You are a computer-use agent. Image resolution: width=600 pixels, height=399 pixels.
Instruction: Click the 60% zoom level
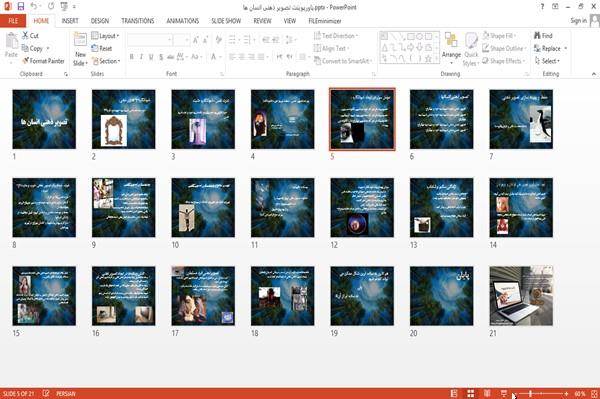[x=580, y=394]
